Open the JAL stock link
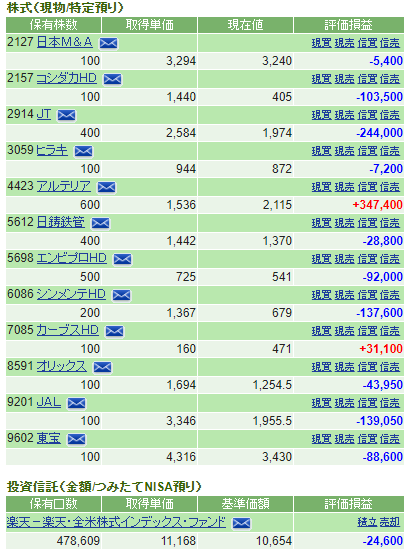The width and height of the screenshot is (413, 560). pos(49,402)
